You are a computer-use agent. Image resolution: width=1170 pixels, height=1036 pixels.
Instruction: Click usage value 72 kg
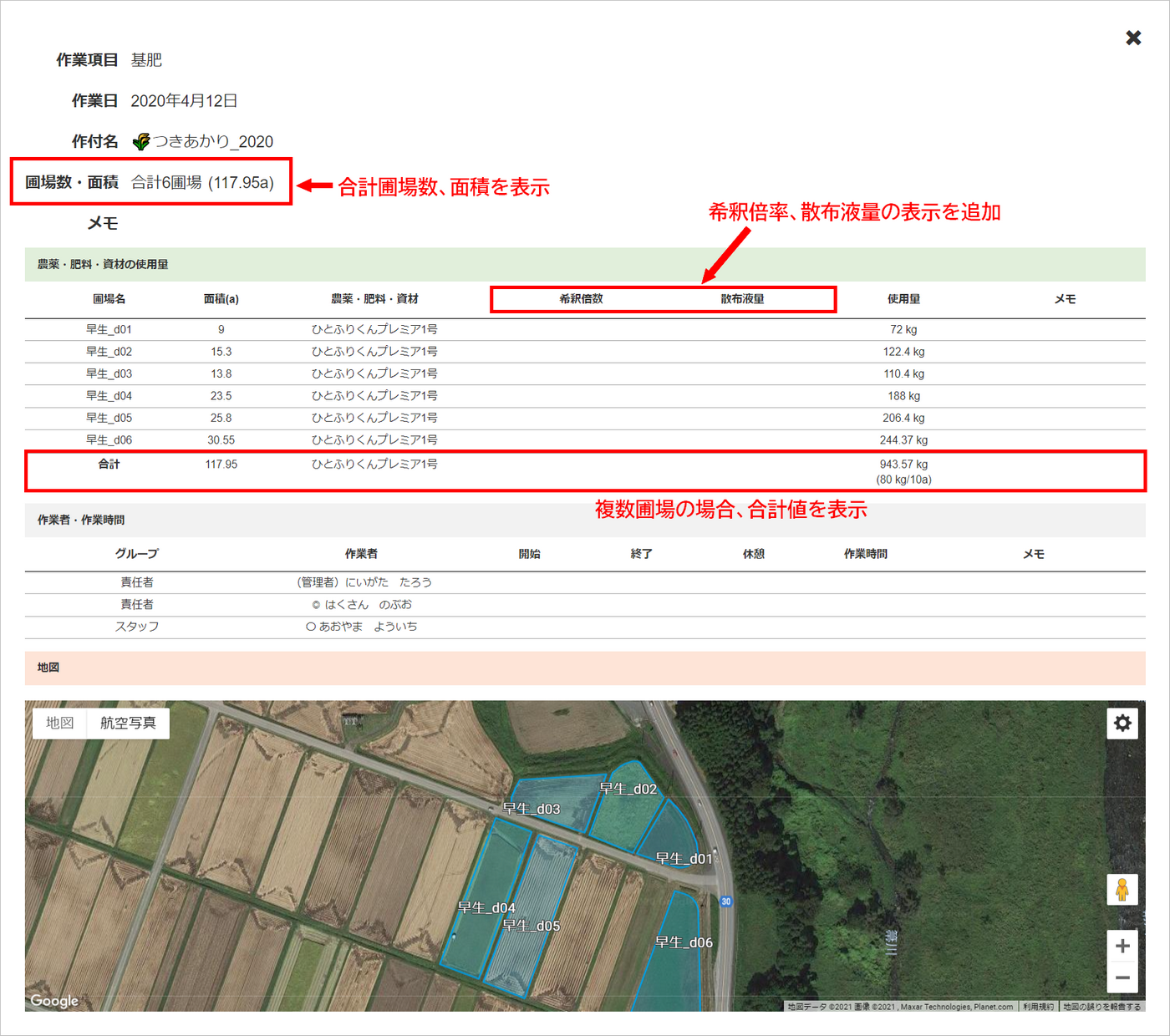[903, 329]
